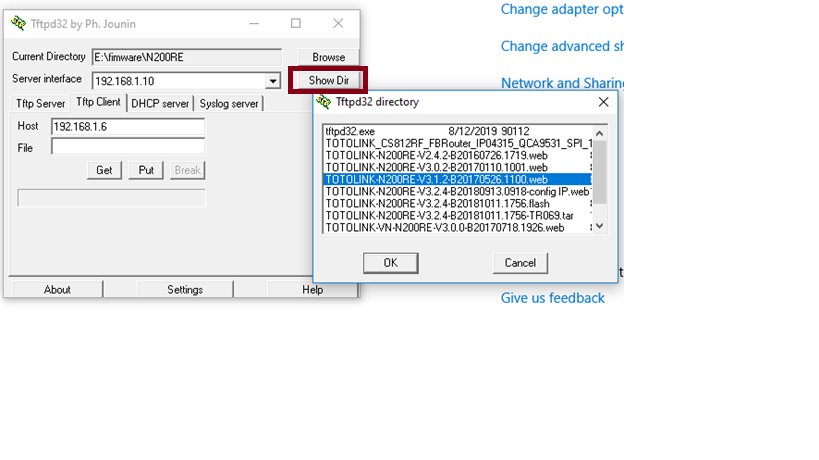819x460 pixels.
Task: Open Change adapter options link
Action: click(x=562, y=9)
